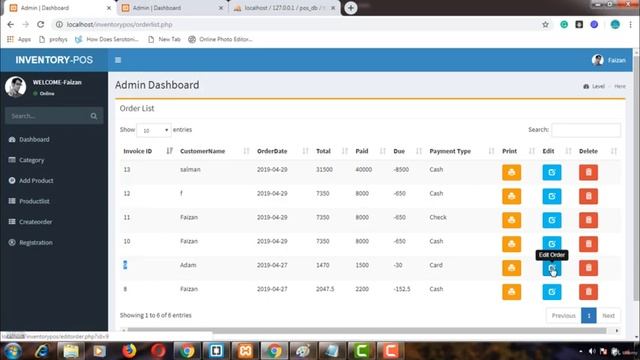This screenshot has width=640, height=360.
Task: Go to Previous page of orders
Action: pos(563,316)
